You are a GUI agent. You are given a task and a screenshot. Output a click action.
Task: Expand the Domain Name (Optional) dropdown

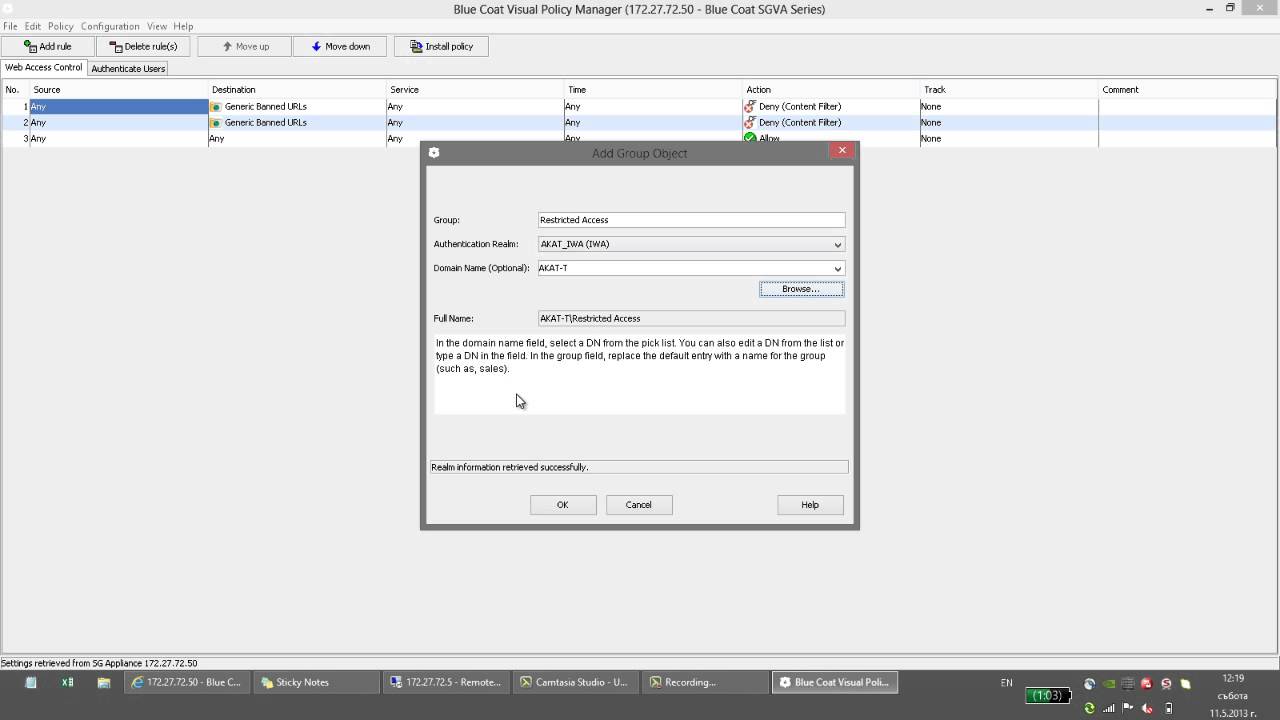837,268
